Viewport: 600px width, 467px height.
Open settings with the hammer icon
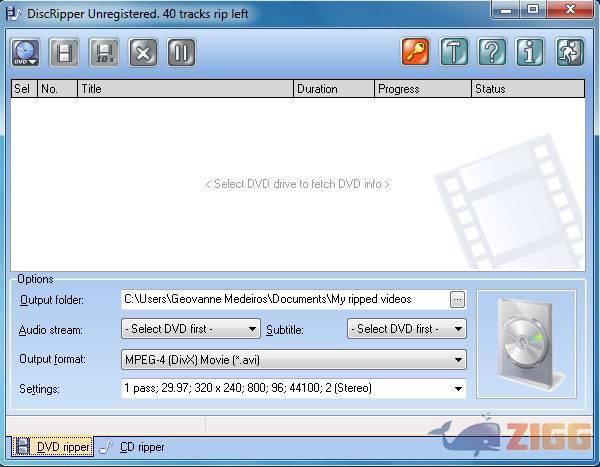point(454,52)
